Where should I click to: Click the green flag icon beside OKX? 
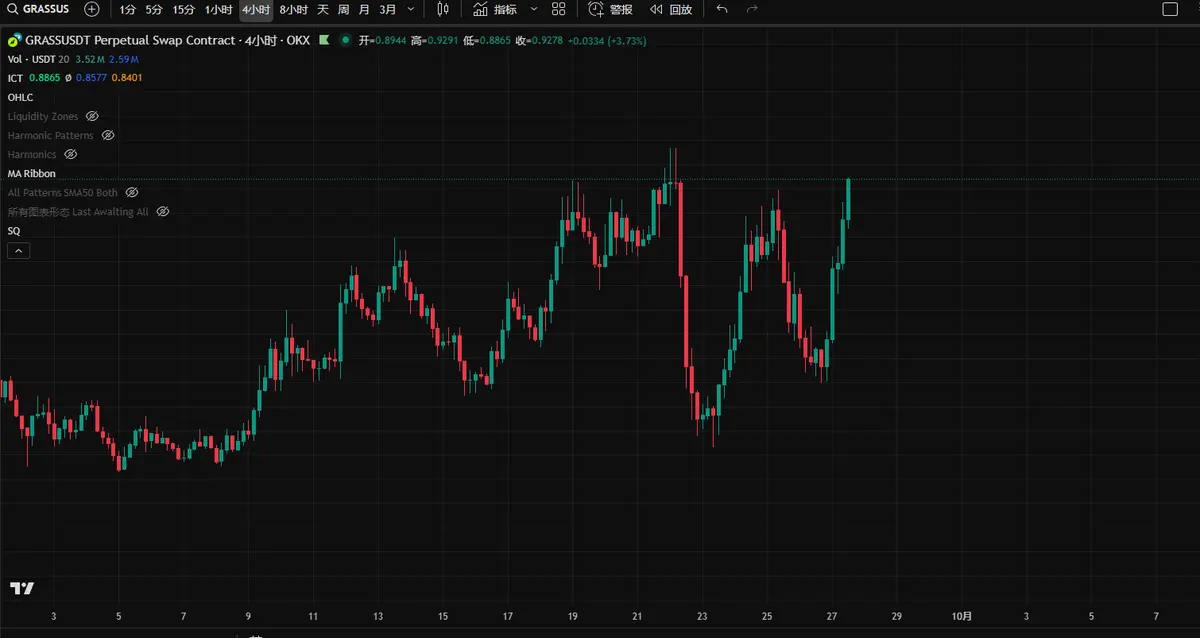[x=325, y=40]
